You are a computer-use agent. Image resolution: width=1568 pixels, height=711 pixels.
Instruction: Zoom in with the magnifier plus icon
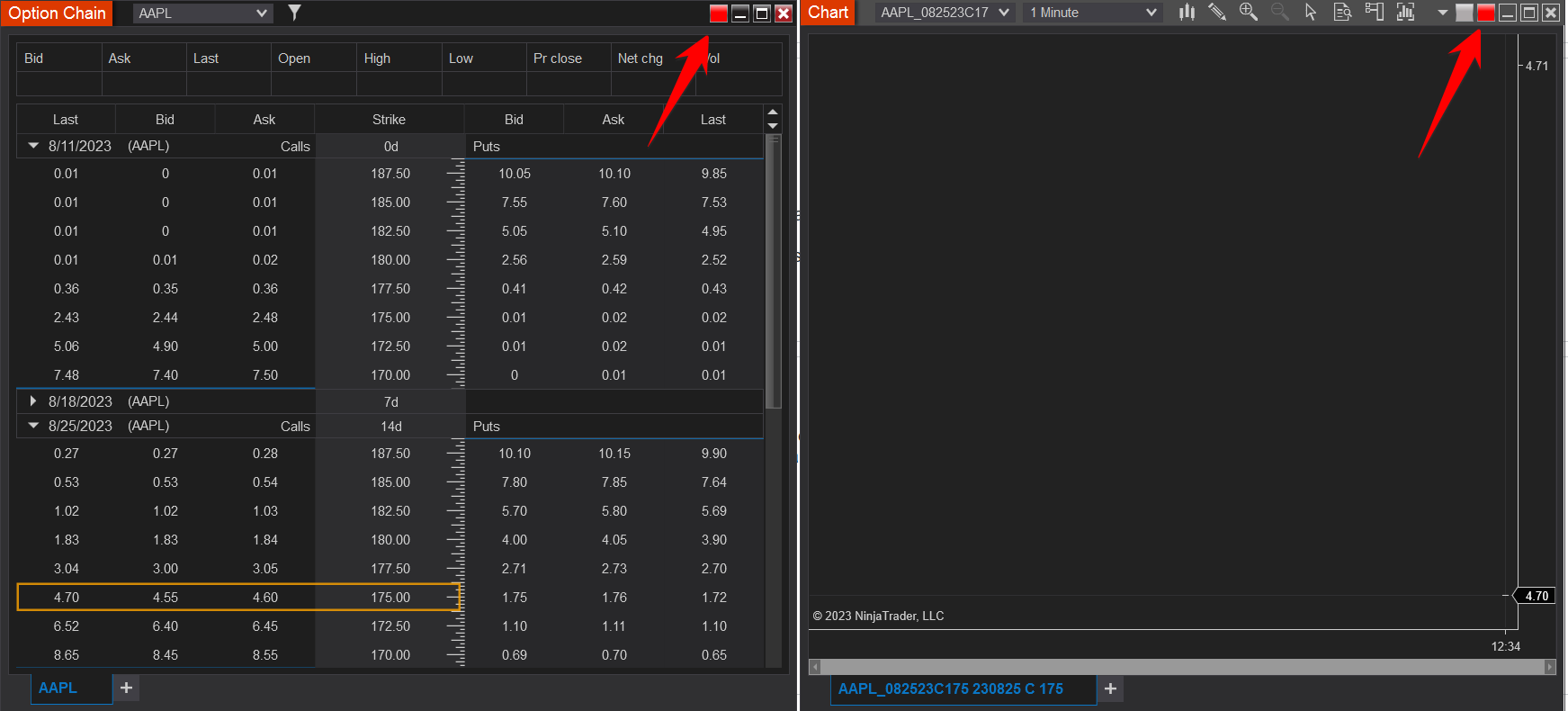tap(1249, 13)
